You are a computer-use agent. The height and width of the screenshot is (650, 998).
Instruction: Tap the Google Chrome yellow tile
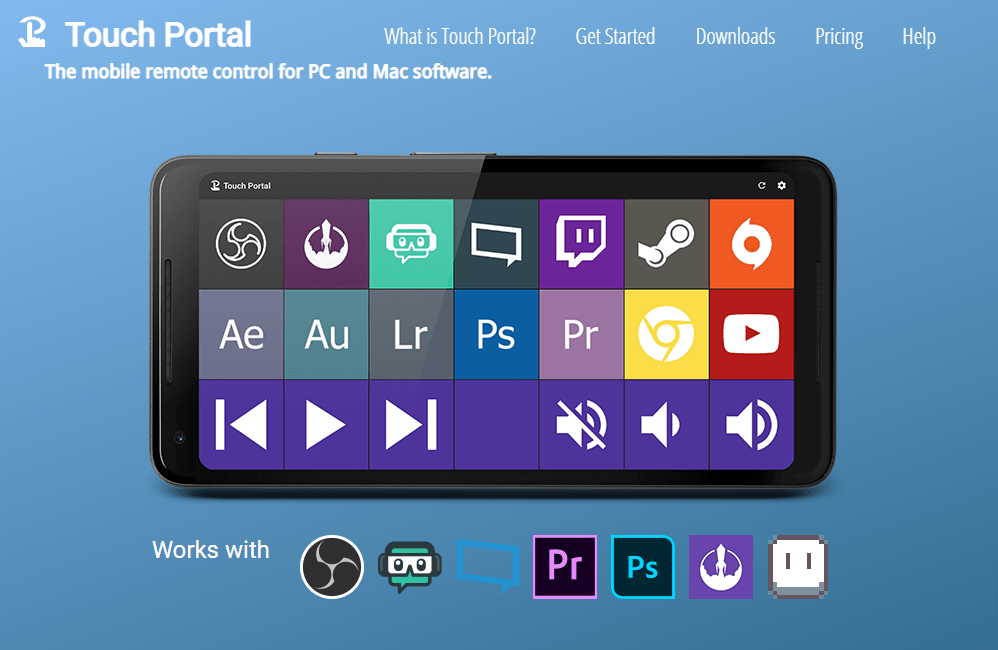coord(666,335)
